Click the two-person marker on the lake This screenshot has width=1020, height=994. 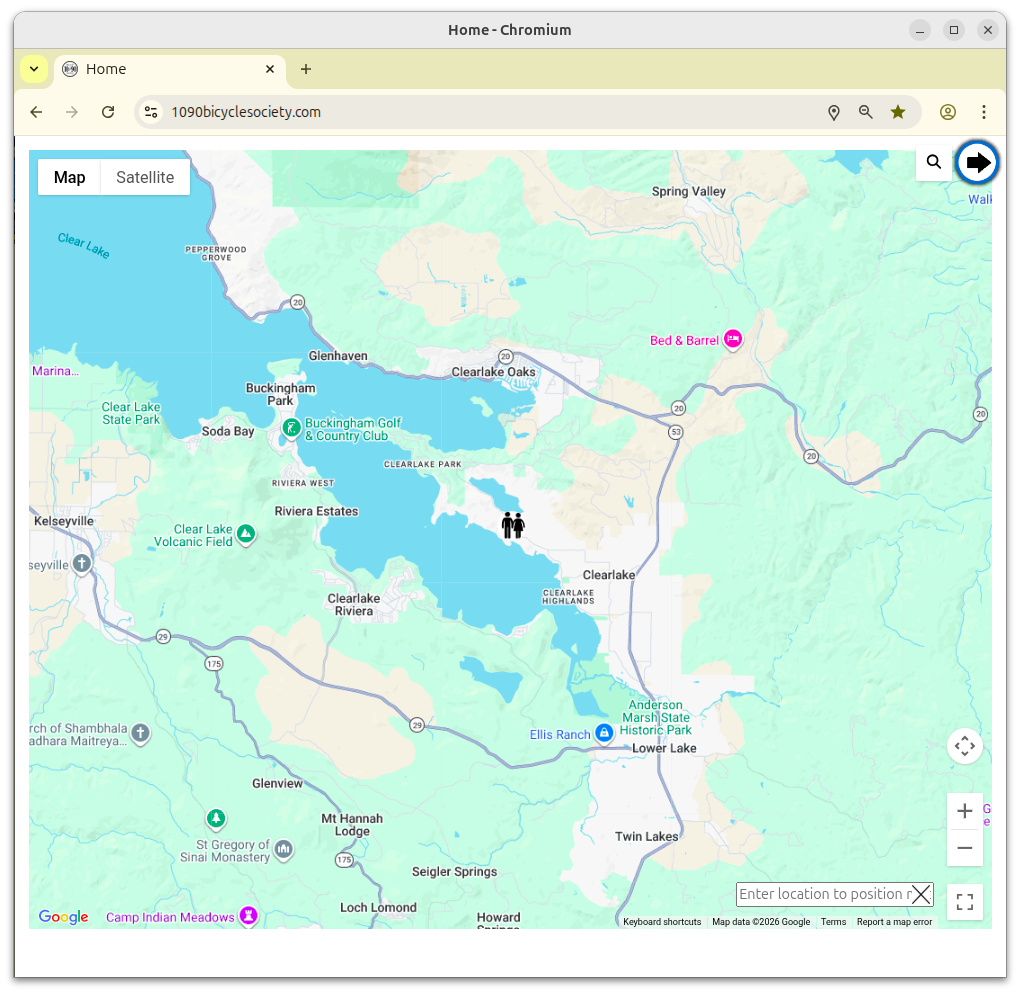[x=513, y=525]
